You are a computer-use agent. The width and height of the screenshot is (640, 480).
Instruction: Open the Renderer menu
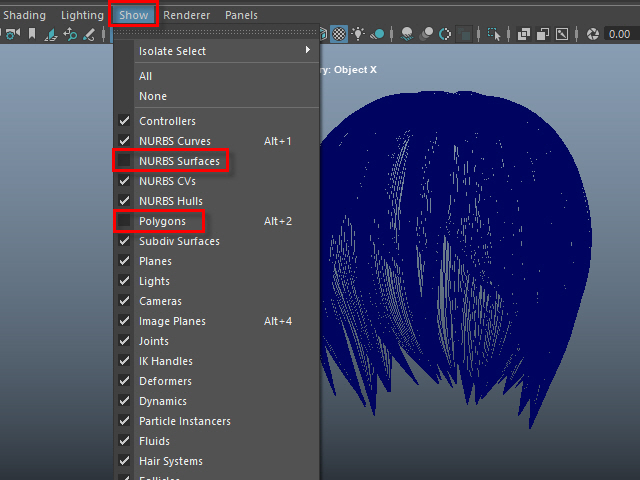coord(186,15)
